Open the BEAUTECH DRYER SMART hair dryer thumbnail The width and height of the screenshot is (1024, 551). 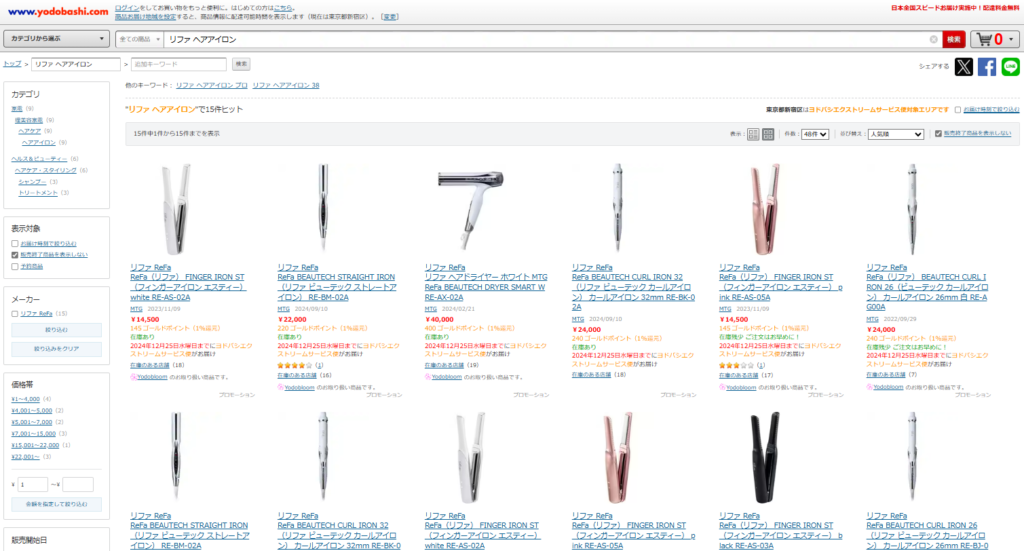471,208
